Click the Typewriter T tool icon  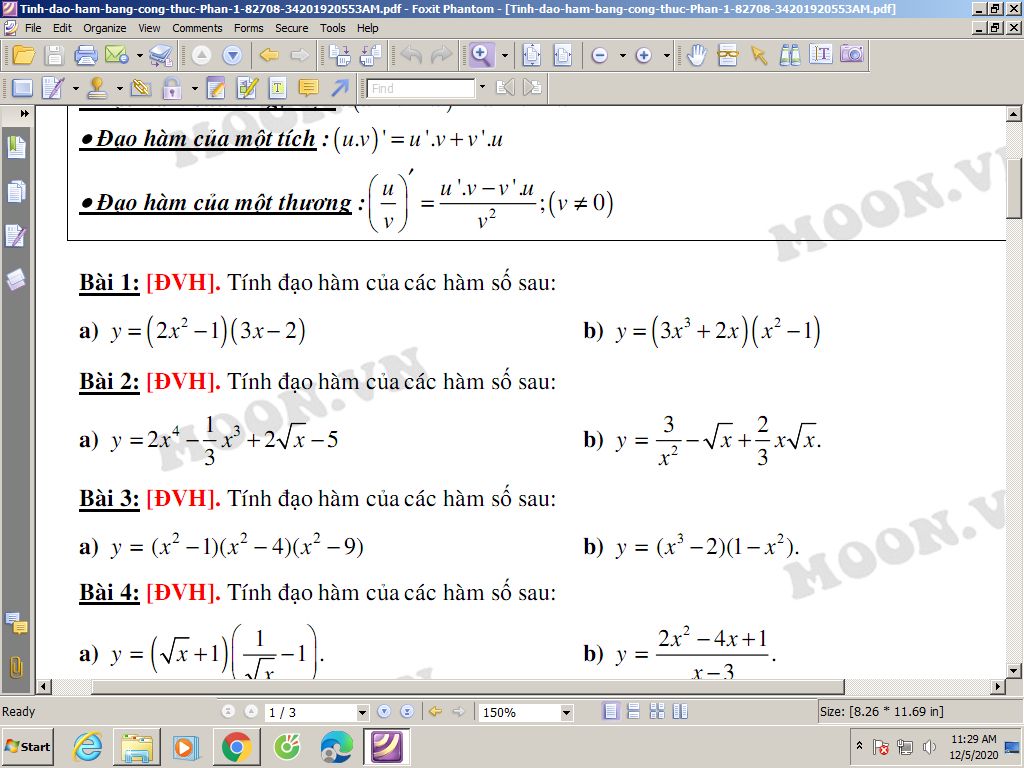(278, 88)
